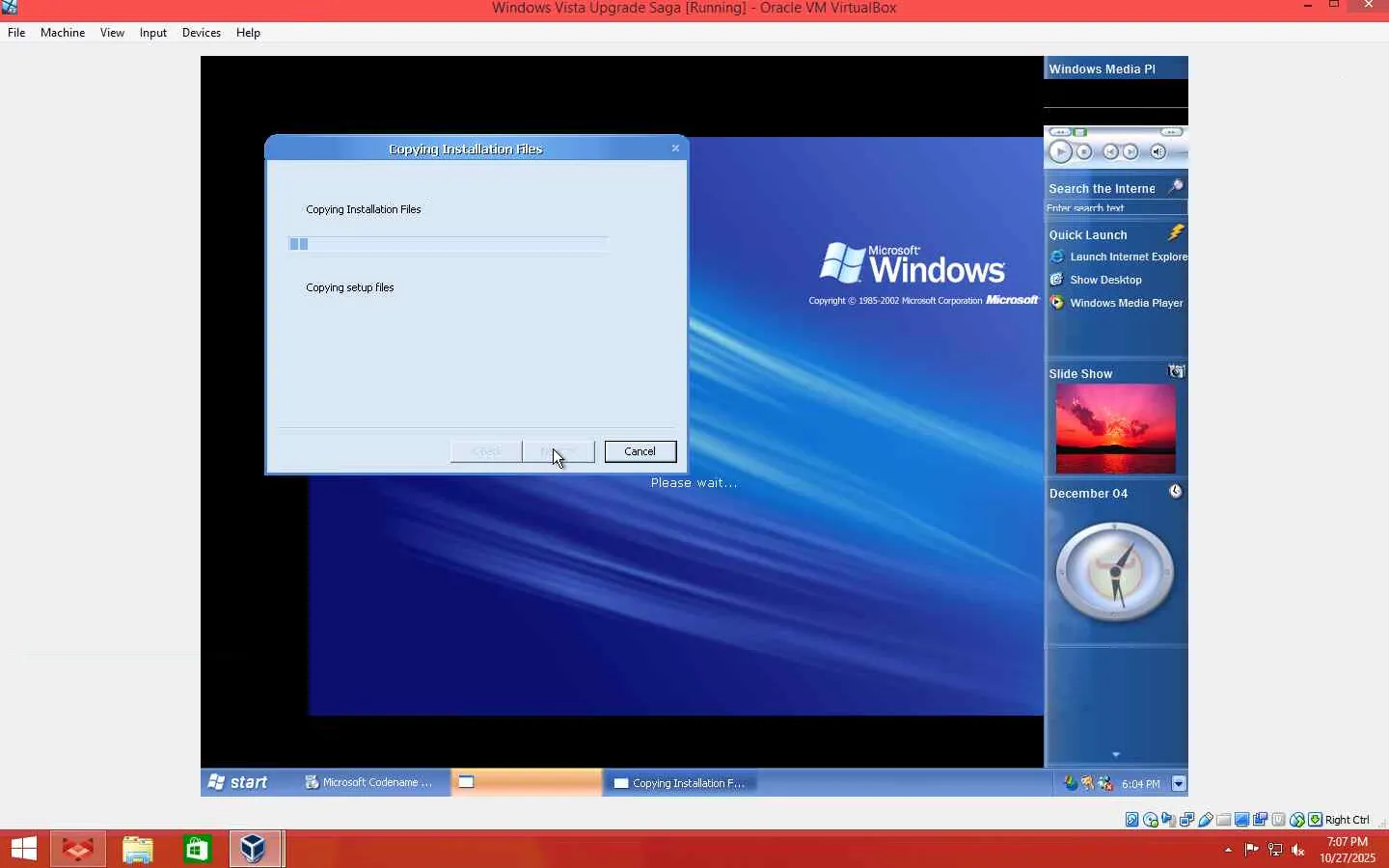The image size is (1389, 868).
Task: Click VirtualBox recording indicator icon
Action: [1261, 820]
